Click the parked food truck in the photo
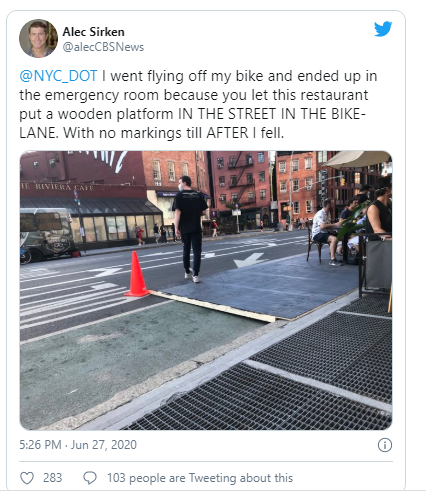Screen dimensions: 426x495 [46, 234]
